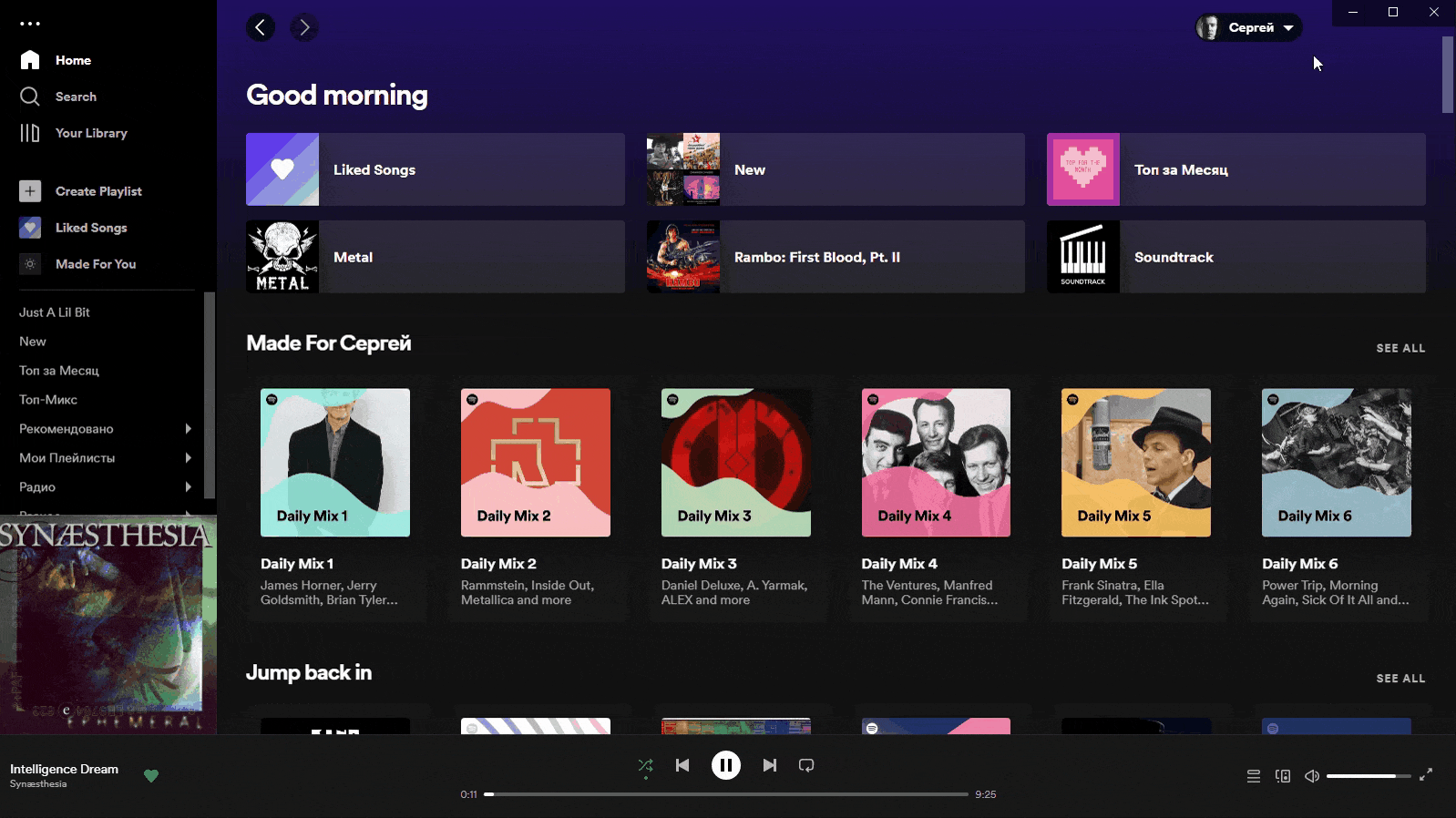
Task: Enter fullscreen with the expand icon
Action: [x=1426, y=774]
